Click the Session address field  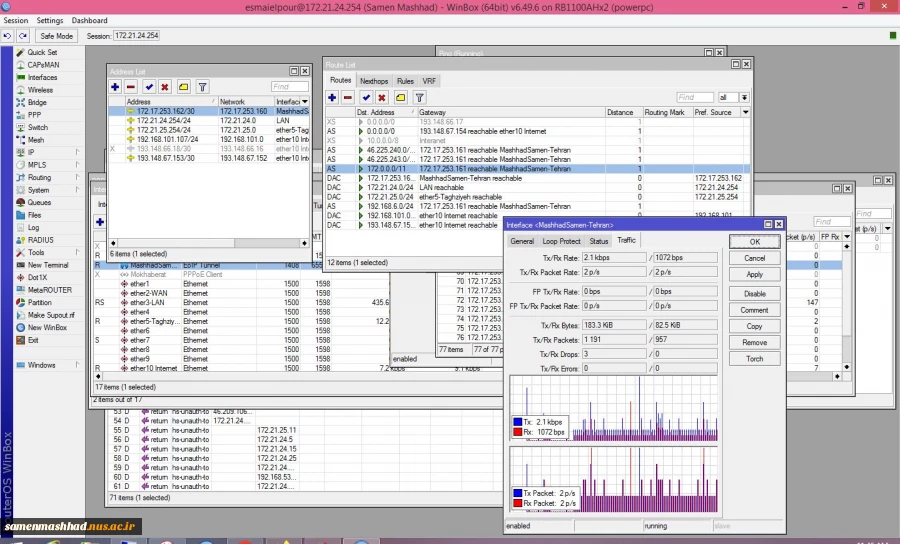click(x=137, y=36)
